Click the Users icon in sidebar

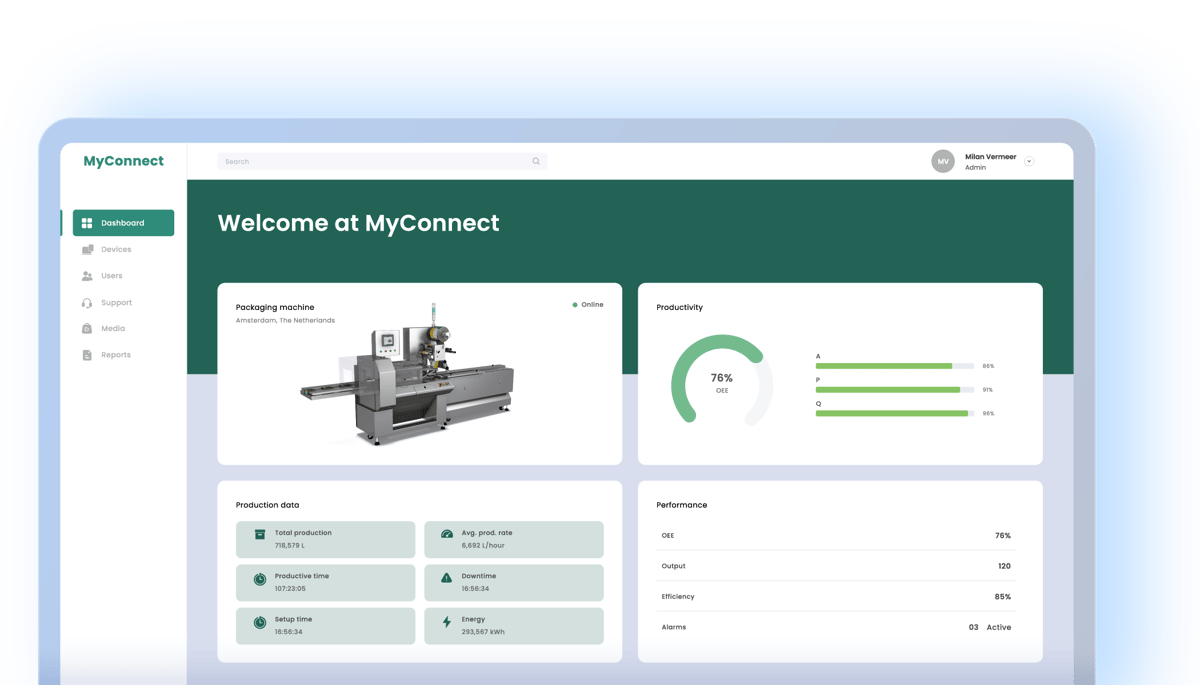pos(87,276)
